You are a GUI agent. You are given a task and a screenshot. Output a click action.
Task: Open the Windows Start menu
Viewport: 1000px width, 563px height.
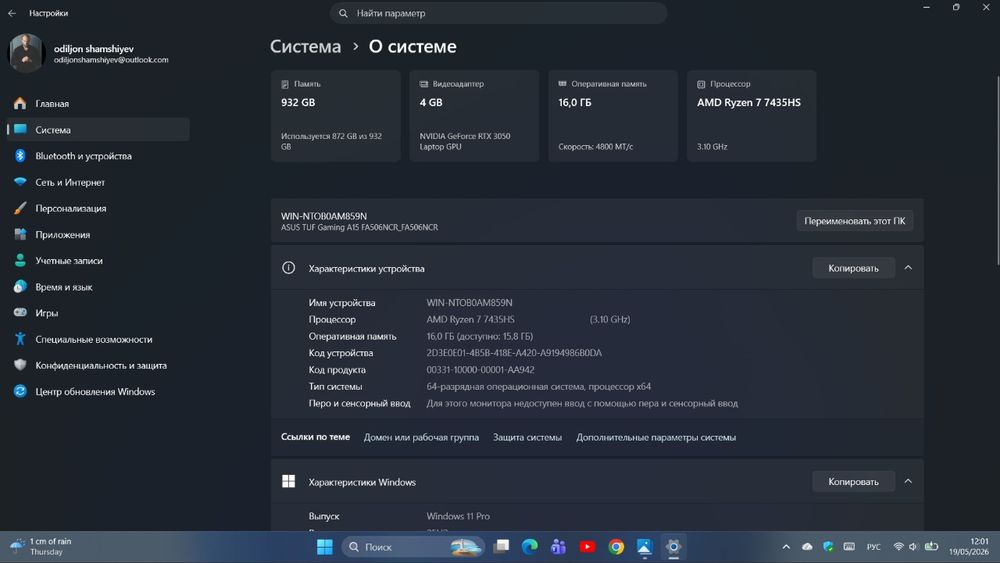coord(325,546)
